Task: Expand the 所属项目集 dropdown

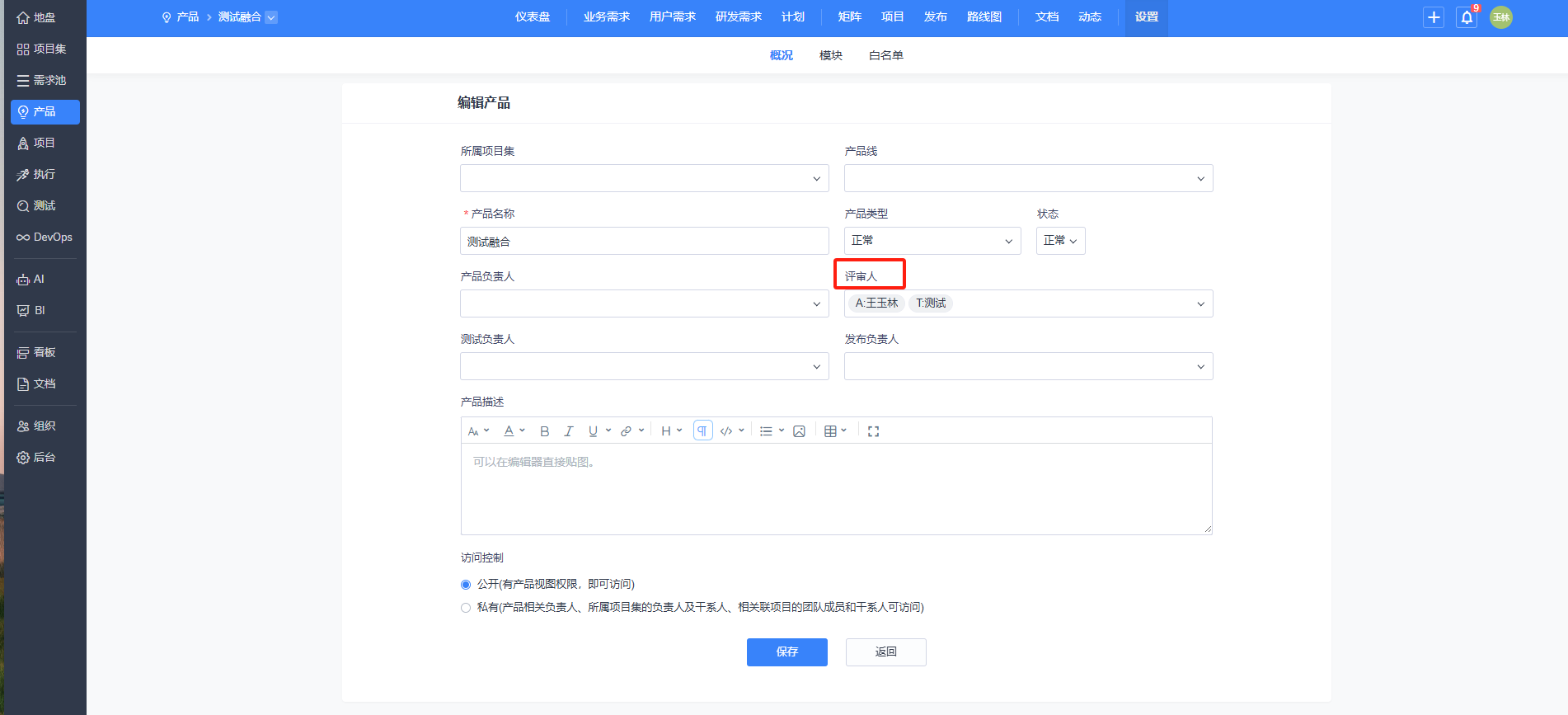Action: click(x=644, y=178)
